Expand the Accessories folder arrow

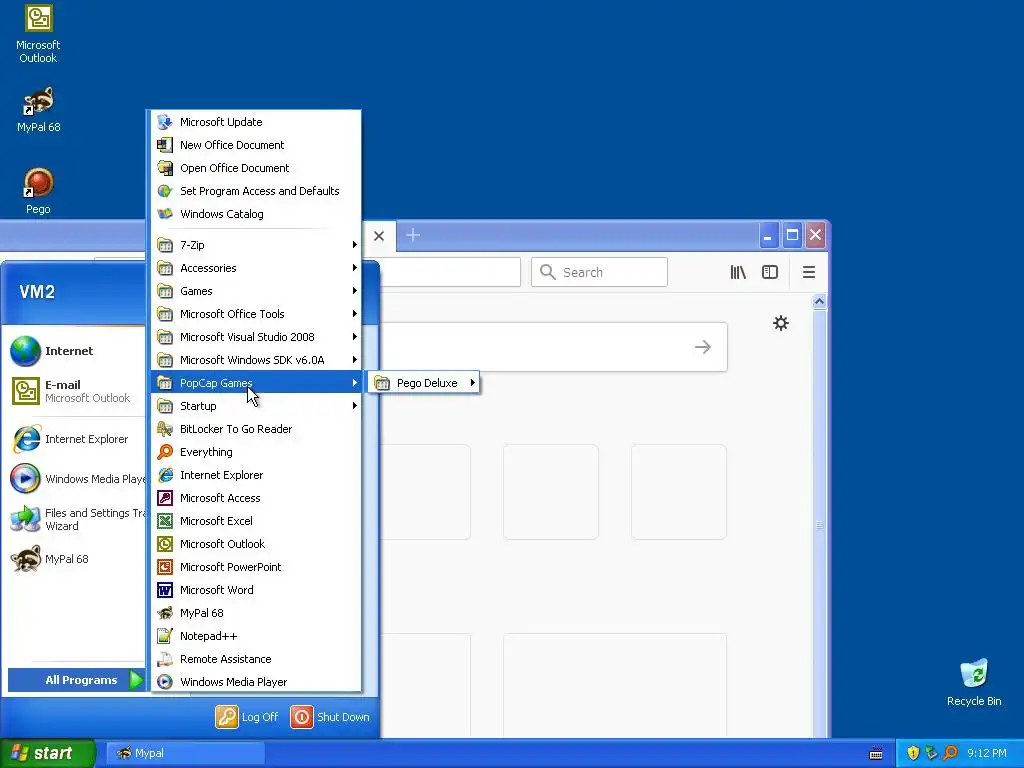[x=355, y=268]
